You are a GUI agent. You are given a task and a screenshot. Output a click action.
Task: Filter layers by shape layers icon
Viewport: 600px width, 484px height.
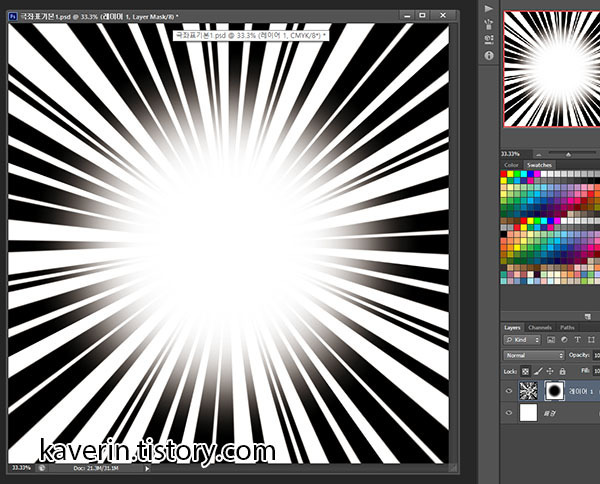(591, 340)
